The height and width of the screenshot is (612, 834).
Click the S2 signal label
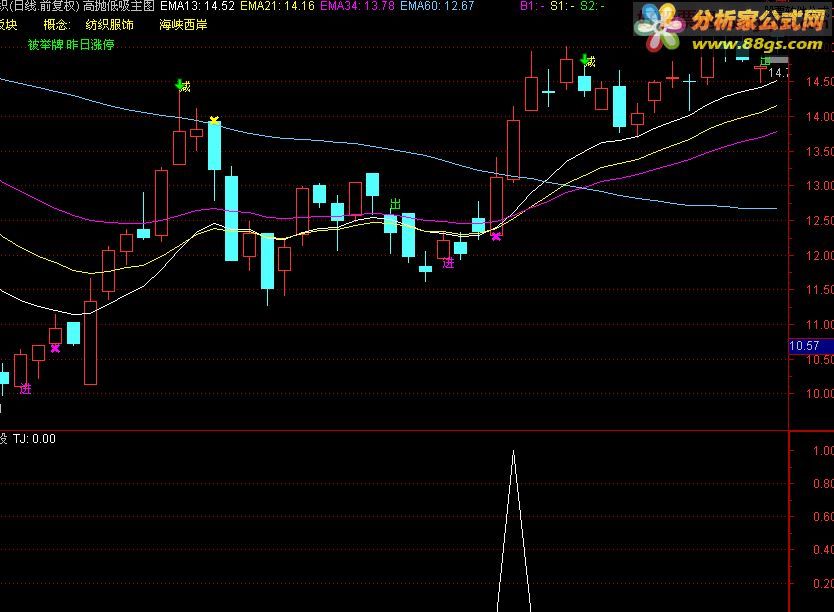tap(592, 6)
